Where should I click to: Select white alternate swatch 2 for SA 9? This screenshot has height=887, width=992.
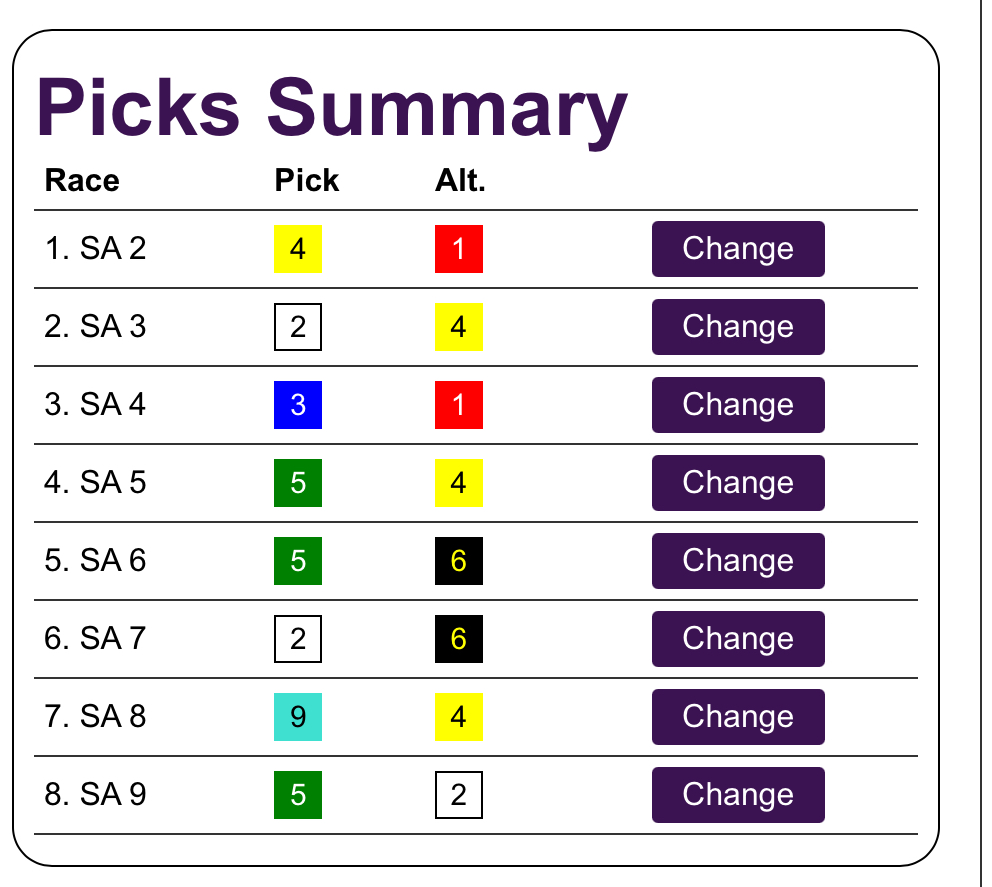459,795
